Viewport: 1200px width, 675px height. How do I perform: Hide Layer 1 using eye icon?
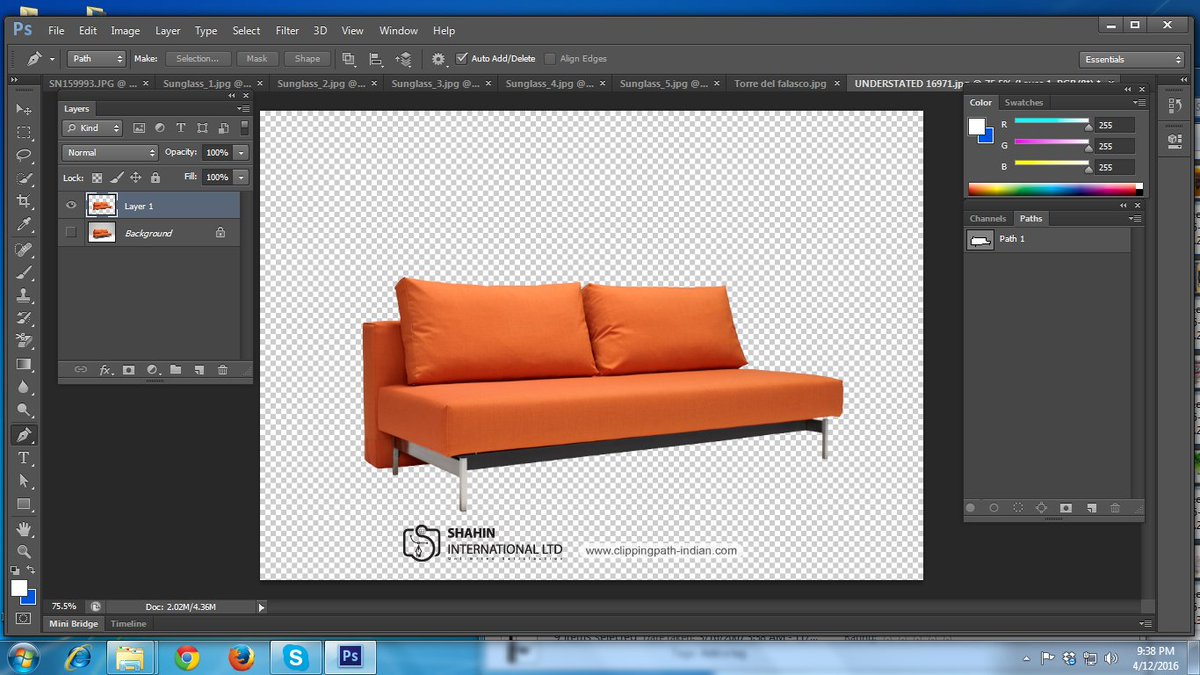pos(70,206)
